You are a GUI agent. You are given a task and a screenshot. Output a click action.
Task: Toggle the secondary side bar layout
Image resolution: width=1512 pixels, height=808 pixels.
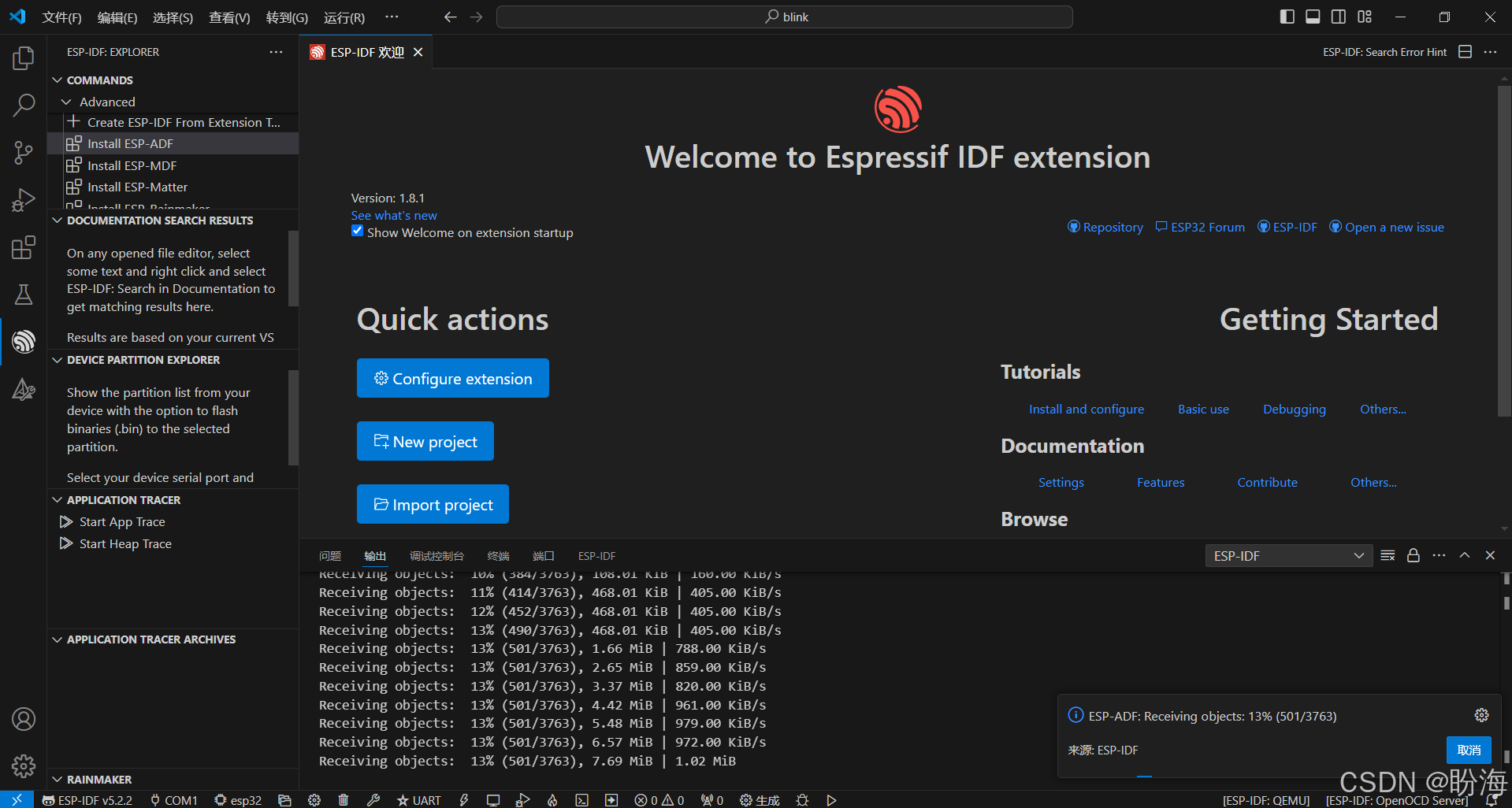[1339, 17]
